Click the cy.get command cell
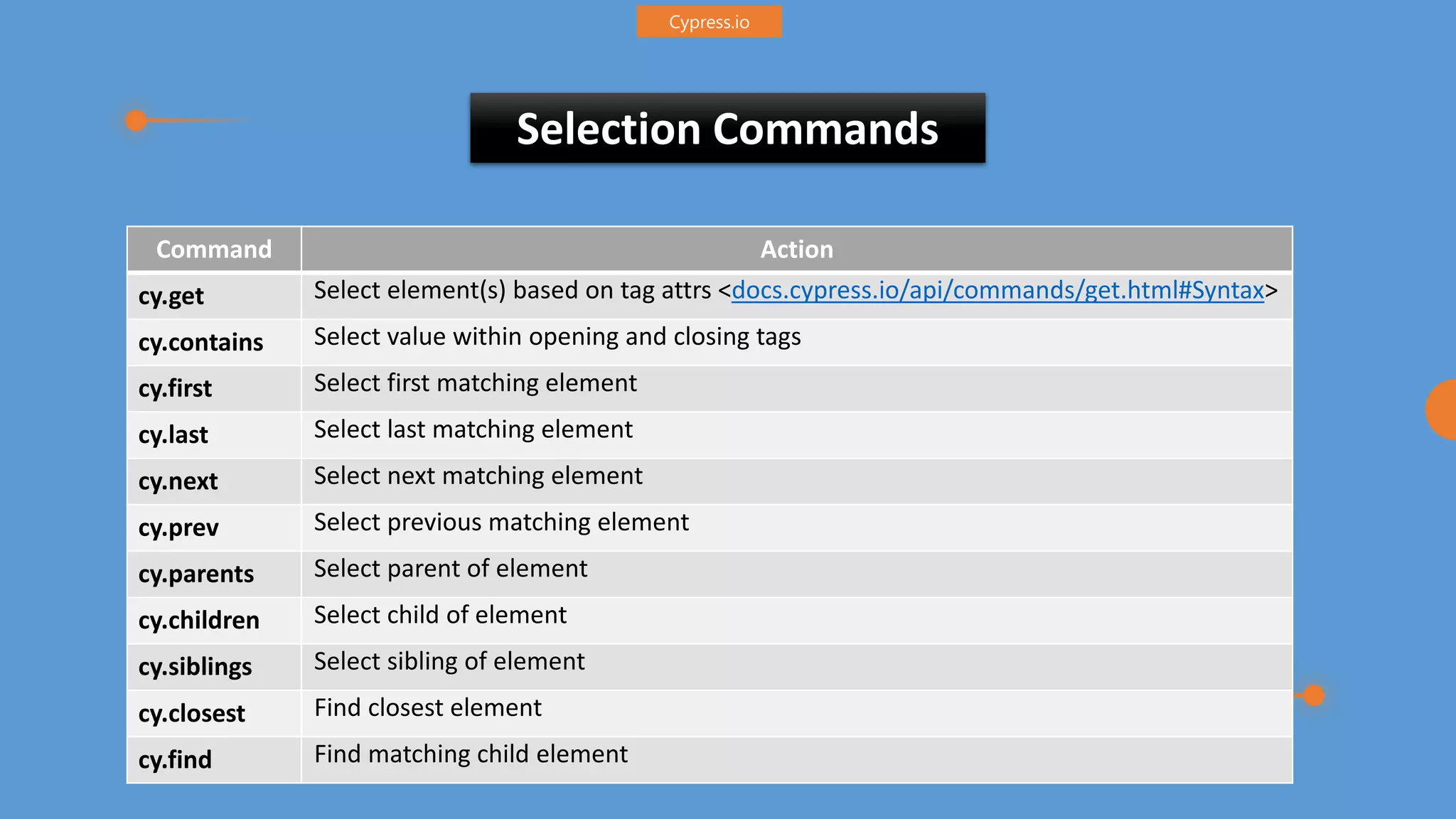 [x=214, y=296]
